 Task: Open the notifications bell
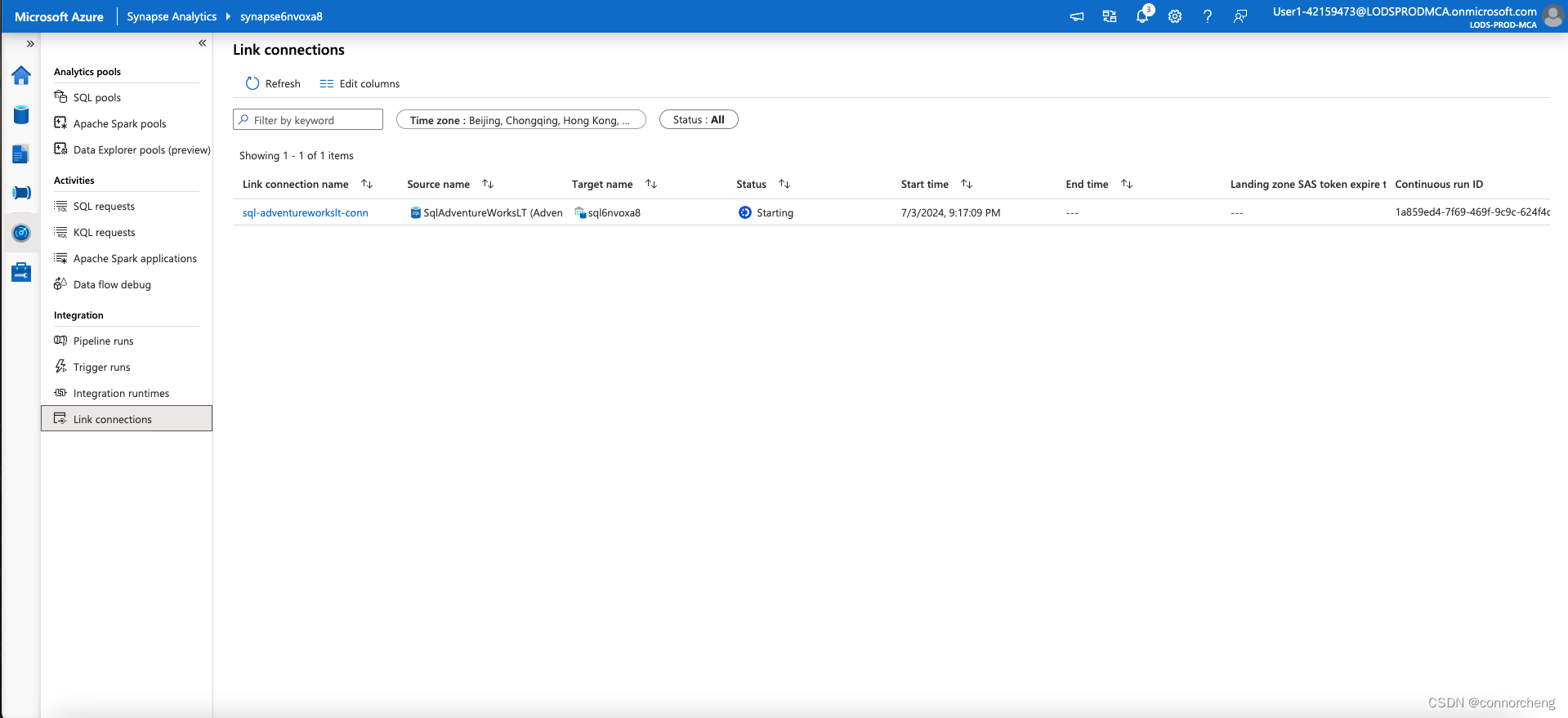pos(1142,16)
